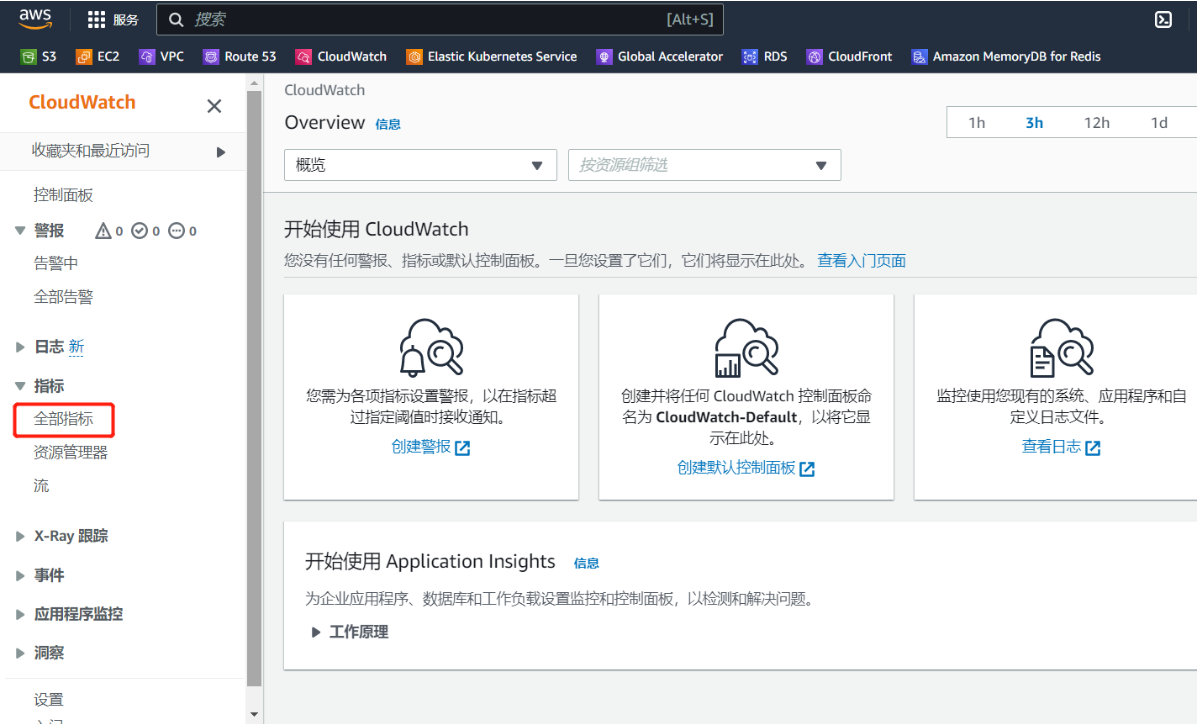Open 流 in the sidebar

pyautogui.click(x=41, y=486)
